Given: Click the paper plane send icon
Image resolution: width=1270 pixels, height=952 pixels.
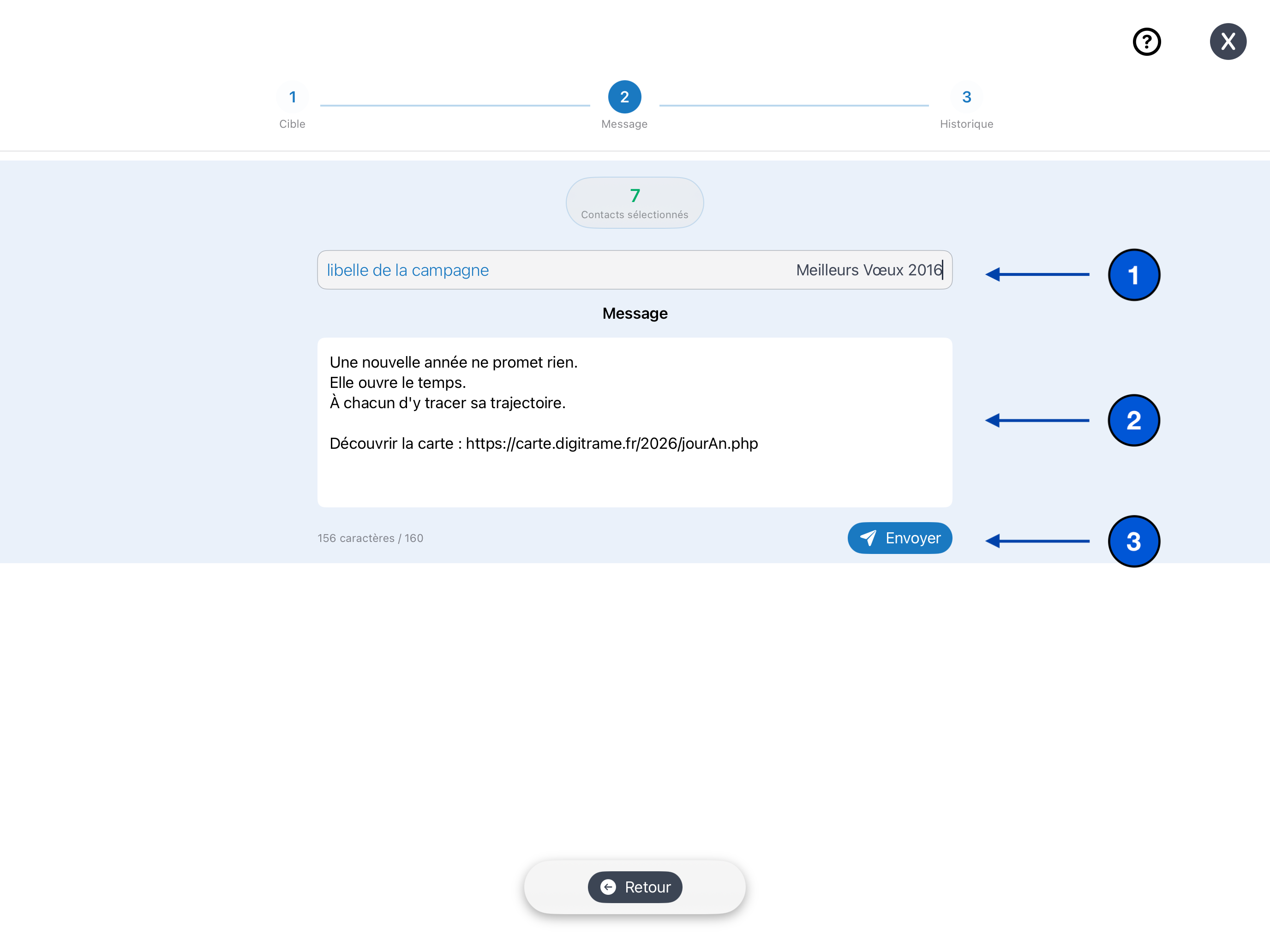Looking at the screenshot, I should coord(868,538).
